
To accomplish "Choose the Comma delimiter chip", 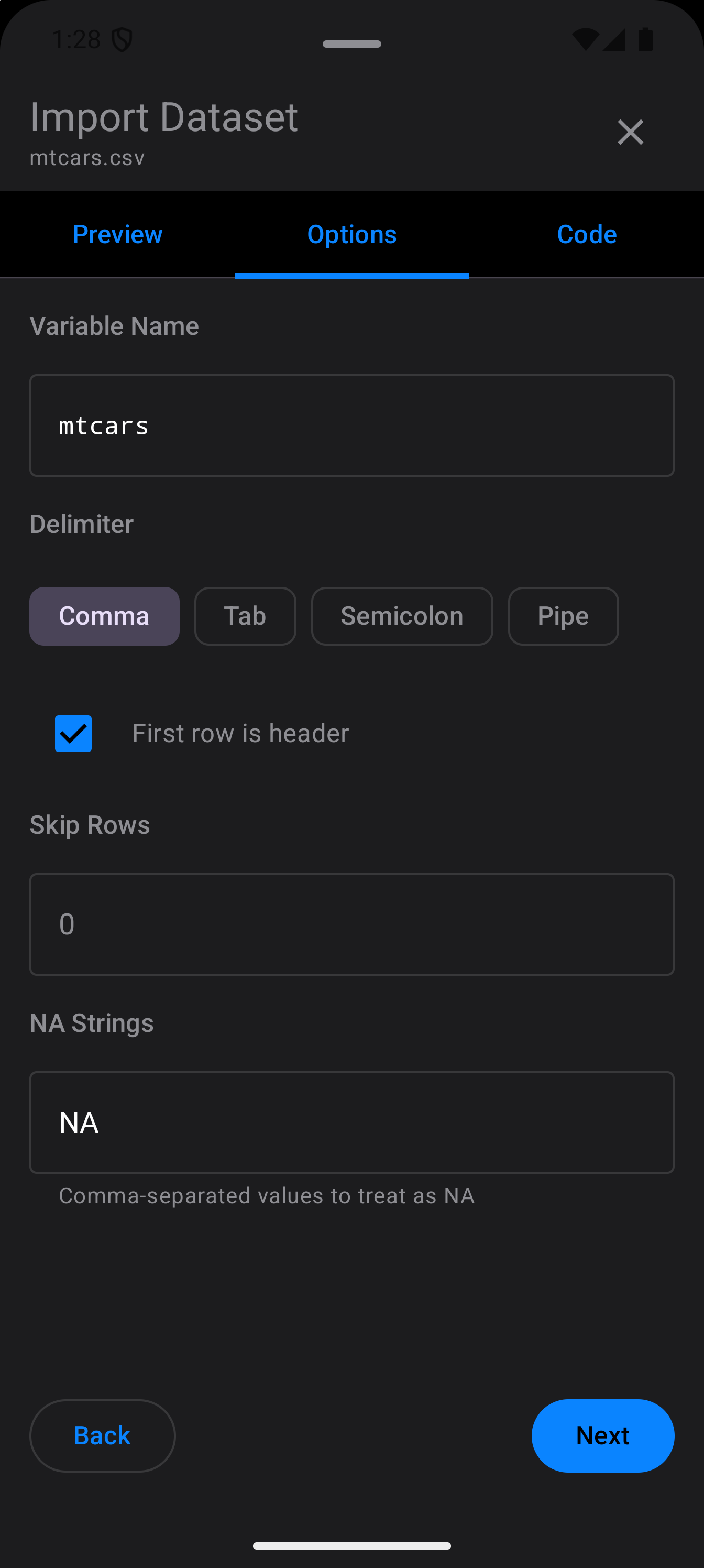I will click(104, 616).
